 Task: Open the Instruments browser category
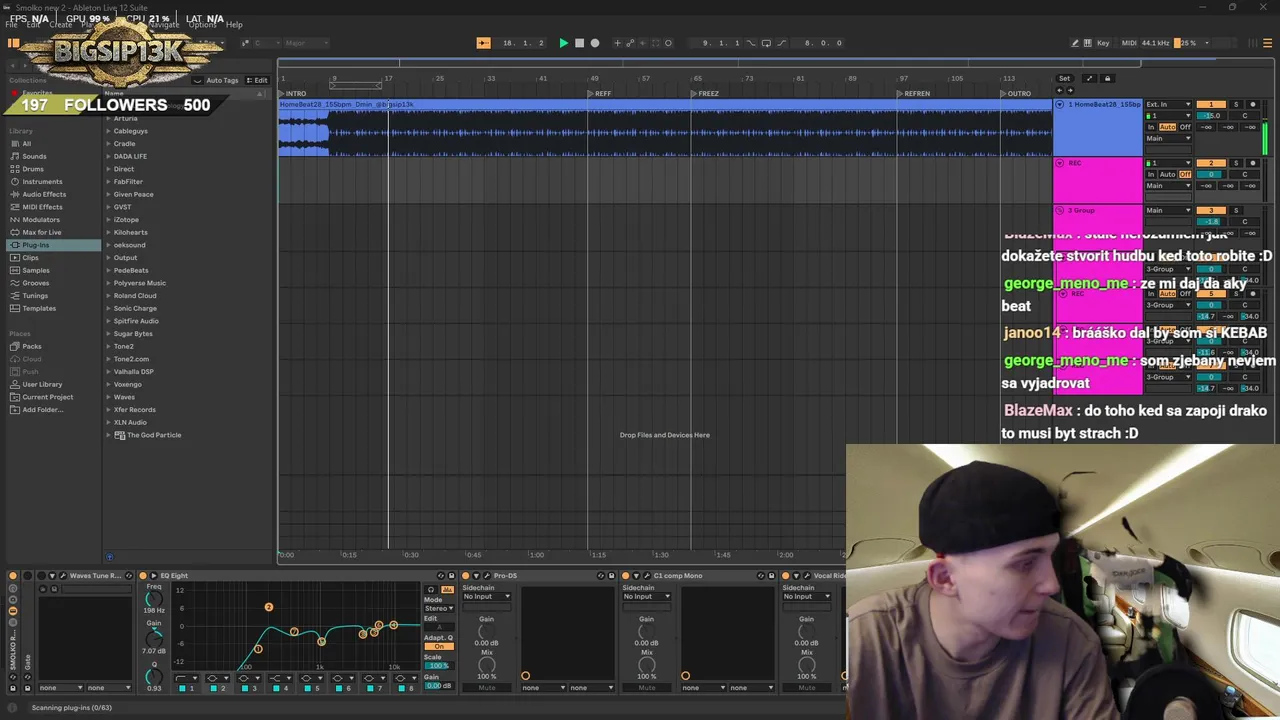(42, 182)
